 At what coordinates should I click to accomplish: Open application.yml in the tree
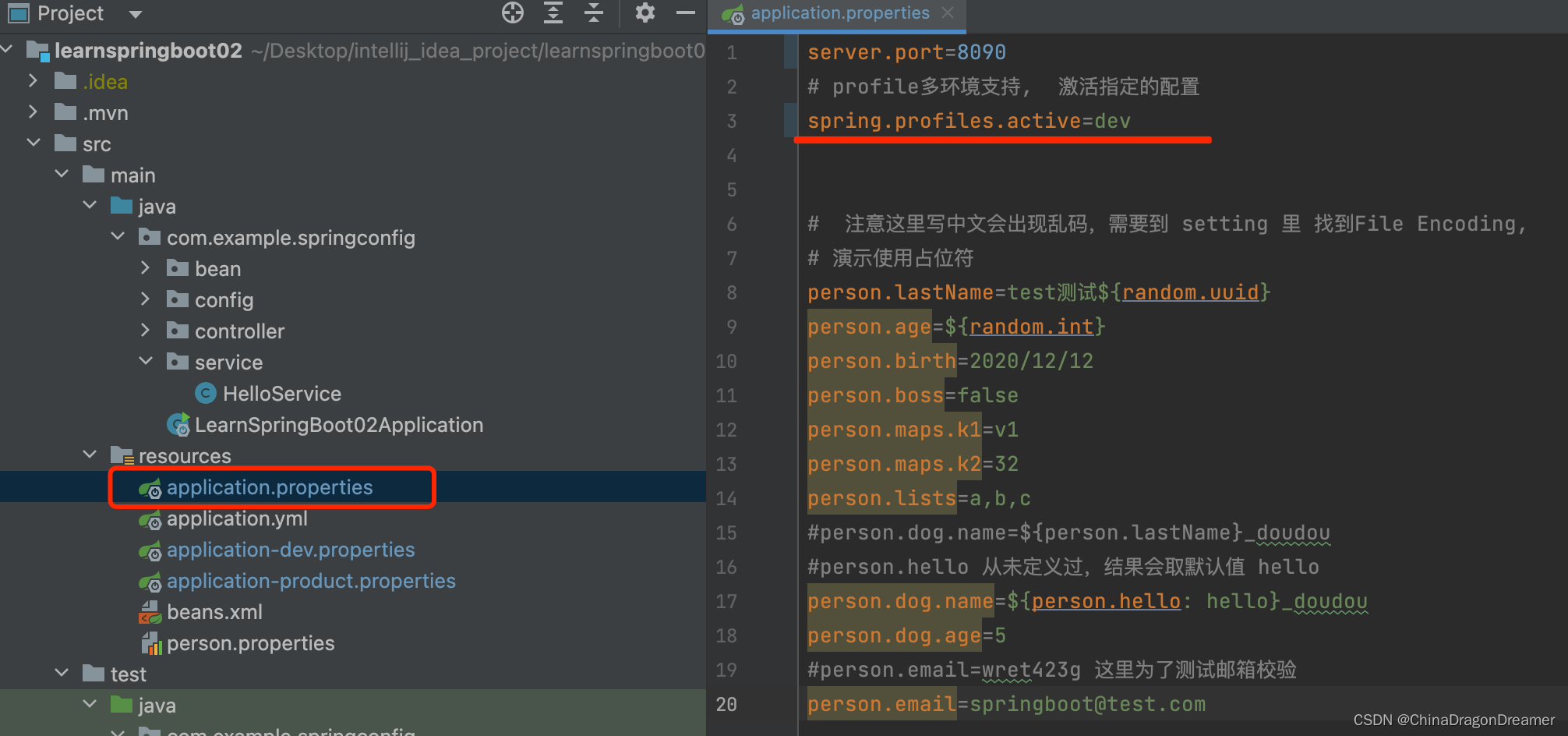click(237, 518)
